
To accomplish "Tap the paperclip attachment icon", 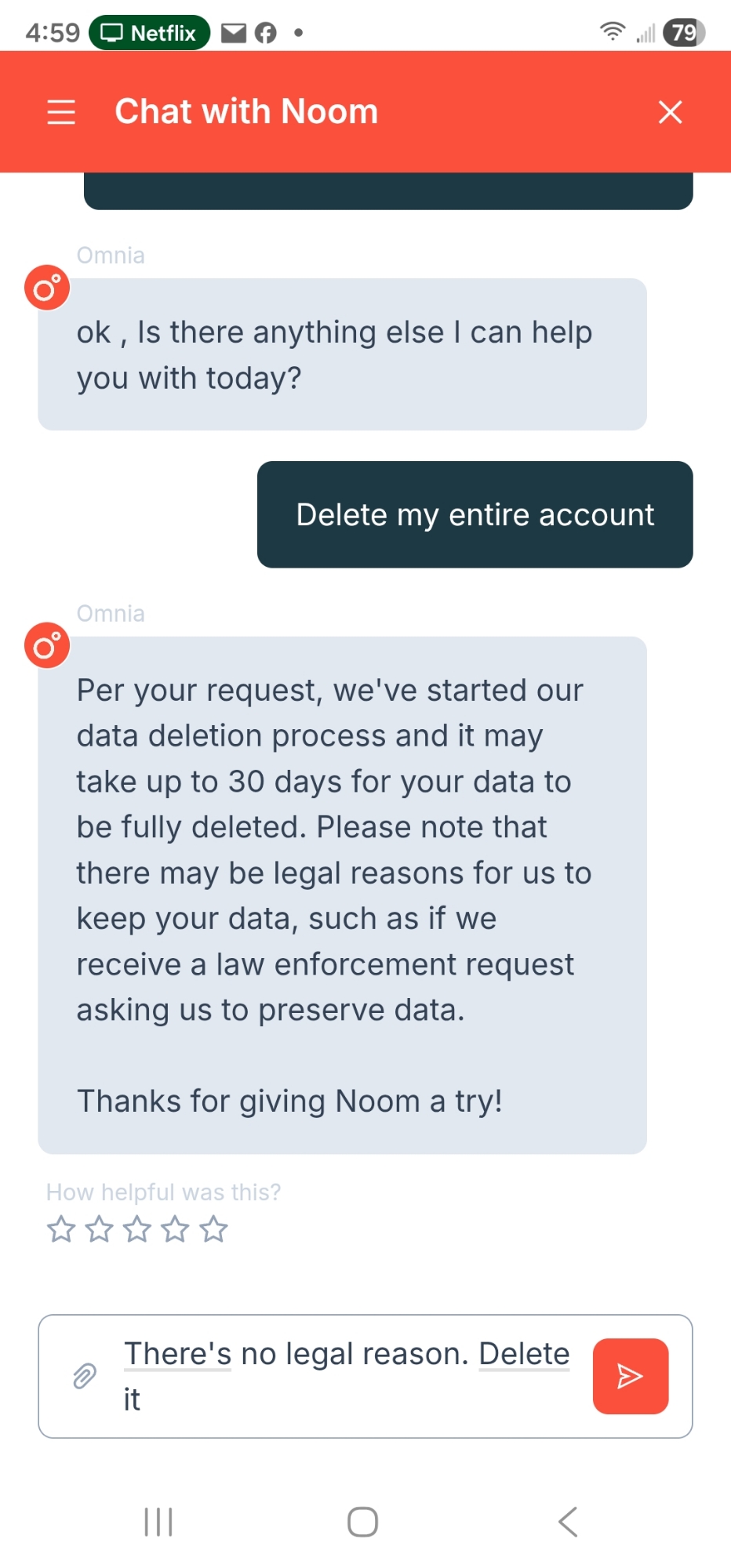I will coord(85,1376).
